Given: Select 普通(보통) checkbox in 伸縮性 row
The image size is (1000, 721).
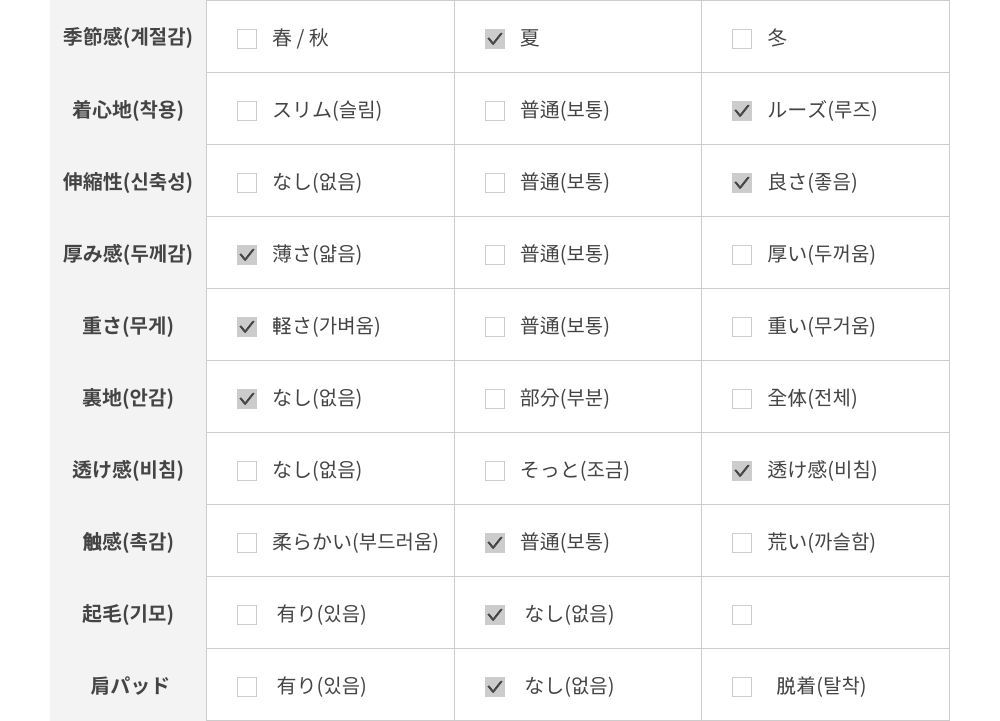Looking at the screenshot, I should coord(495,183).
